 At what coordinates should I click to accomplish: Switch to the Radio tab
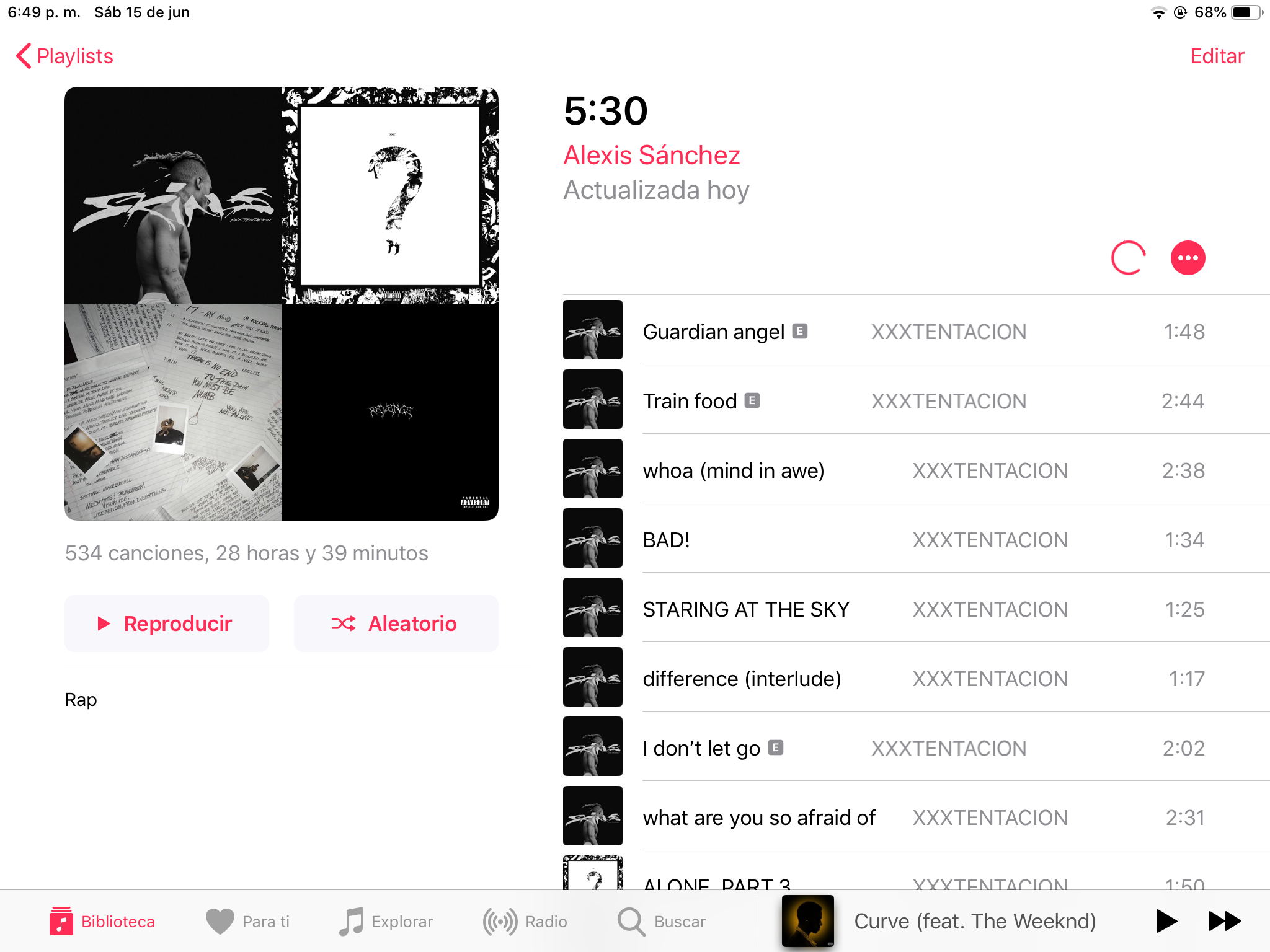pos(525,922)
